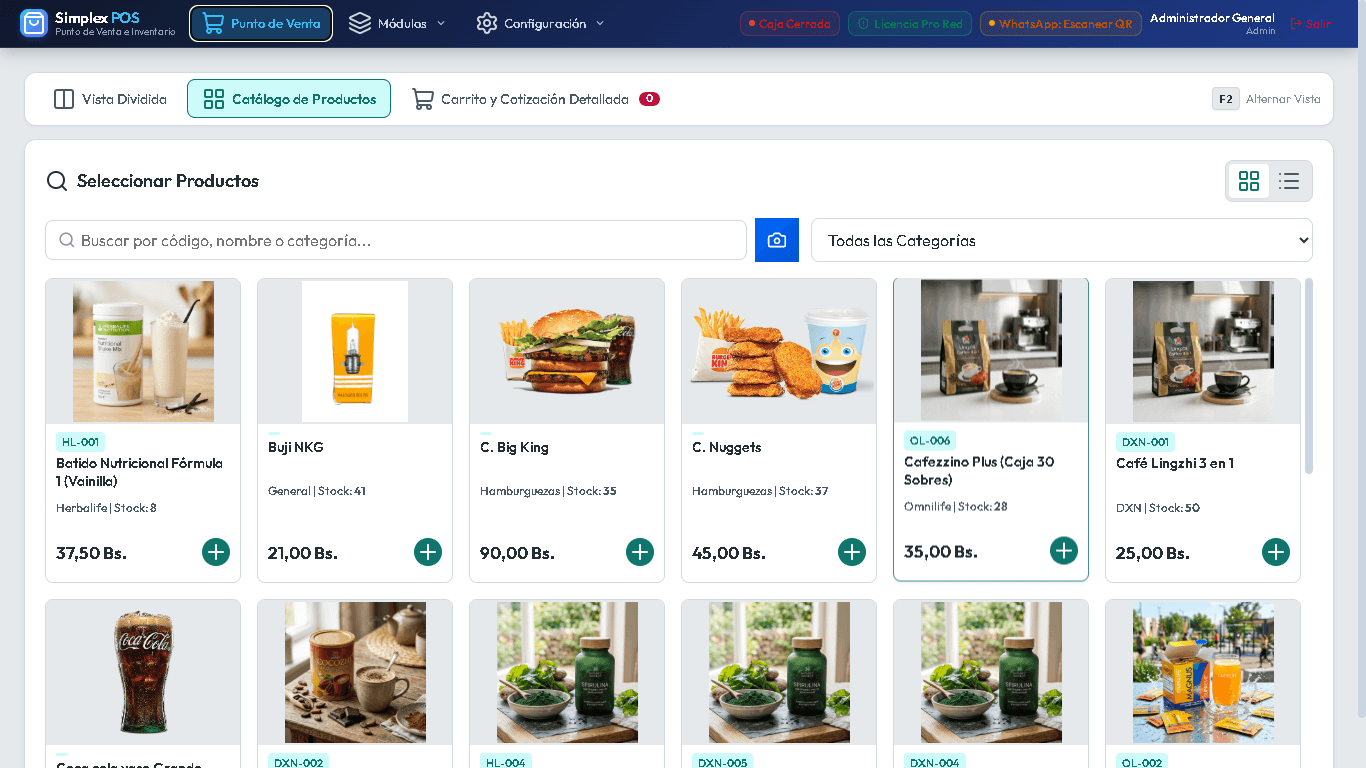Screen dimensions: 1366x768
Task: Click the DXN | Stock: 50 text
Action: (x=1158, y=508)
